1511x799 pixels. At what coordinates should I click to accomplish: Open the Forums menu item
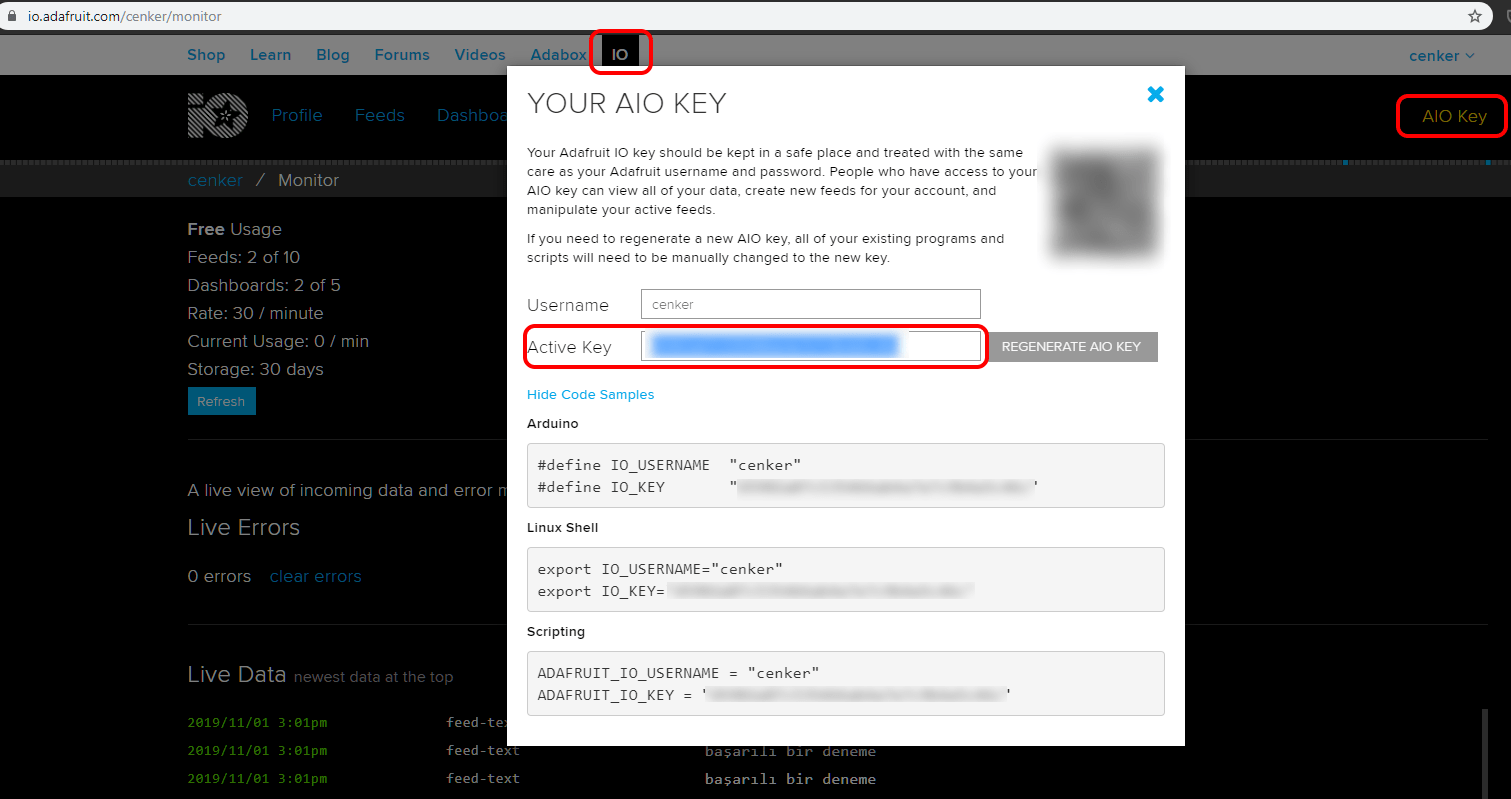tap(402, 55)
